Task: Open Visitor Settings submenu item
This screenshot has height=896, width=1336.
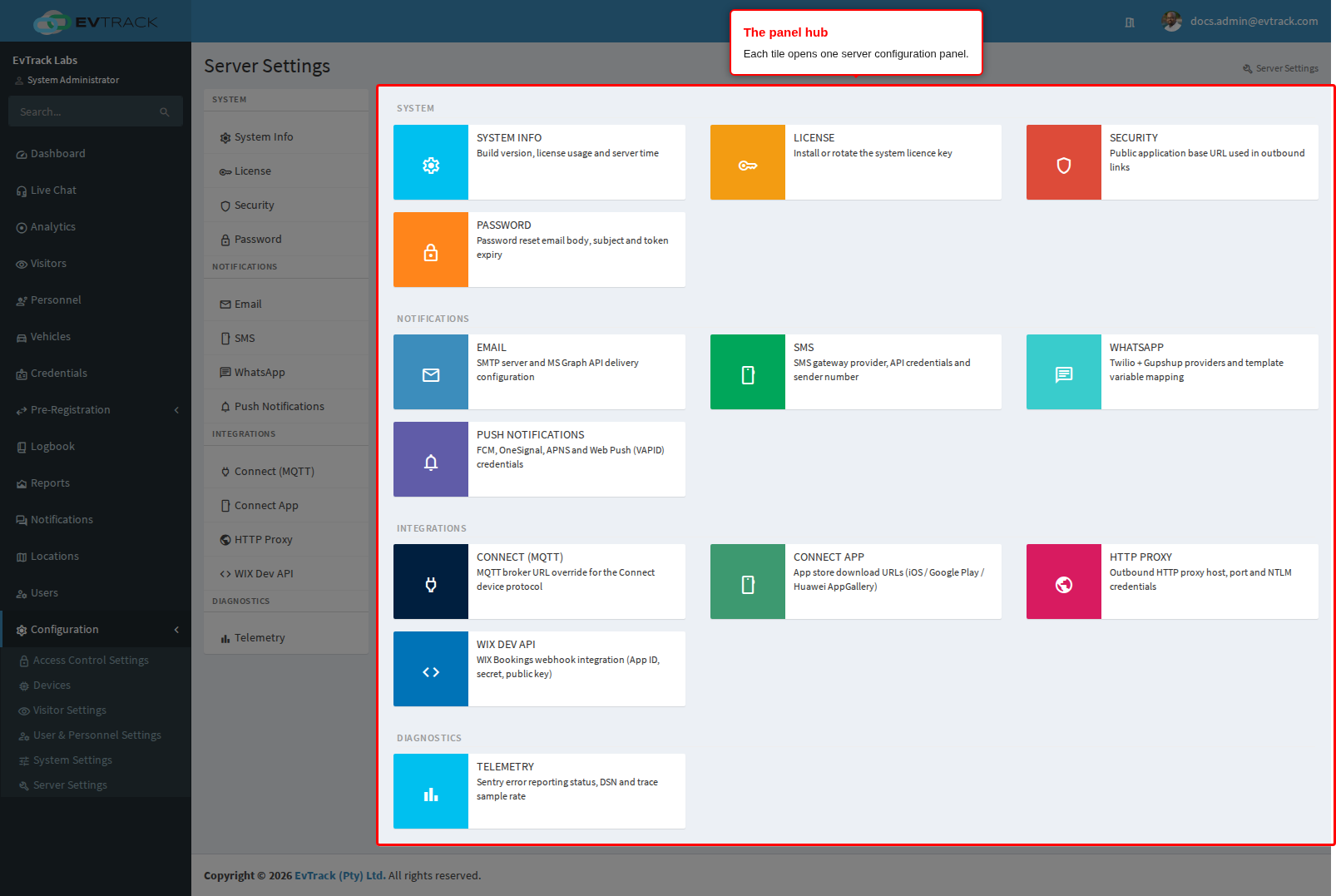Action: [96, 710]
